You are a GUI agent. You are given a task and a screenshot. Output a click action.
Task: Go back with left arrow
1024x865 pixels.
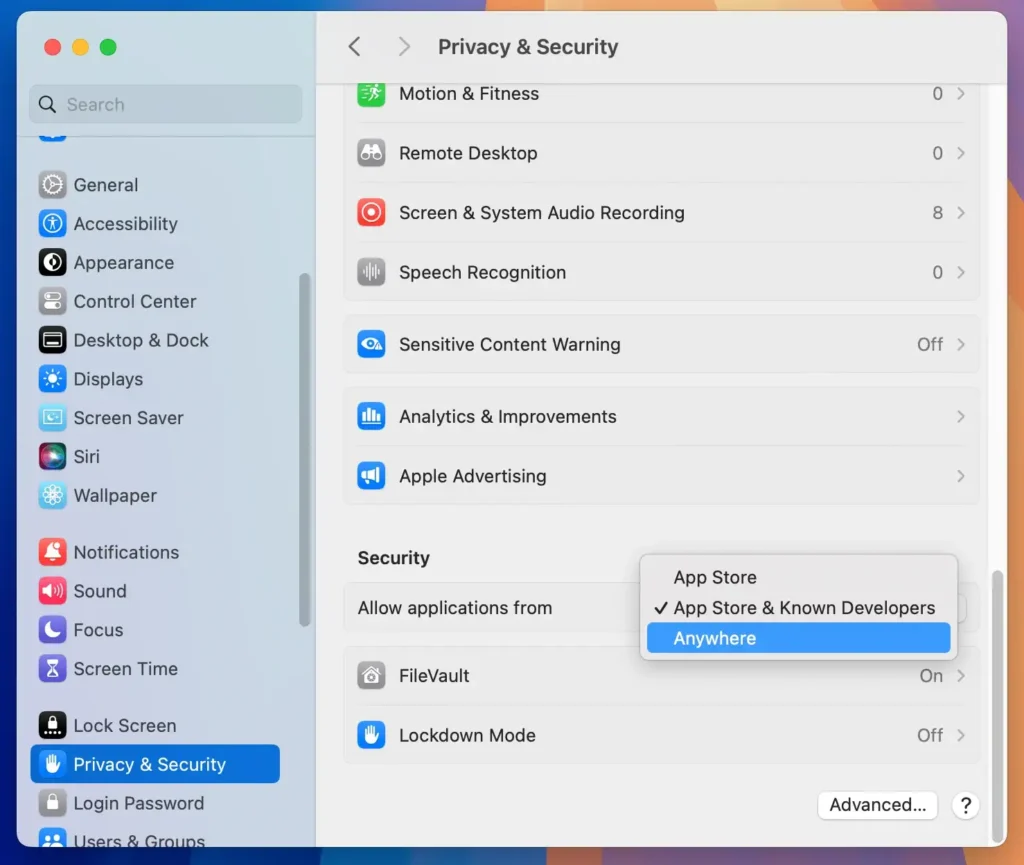pos(355,46)
